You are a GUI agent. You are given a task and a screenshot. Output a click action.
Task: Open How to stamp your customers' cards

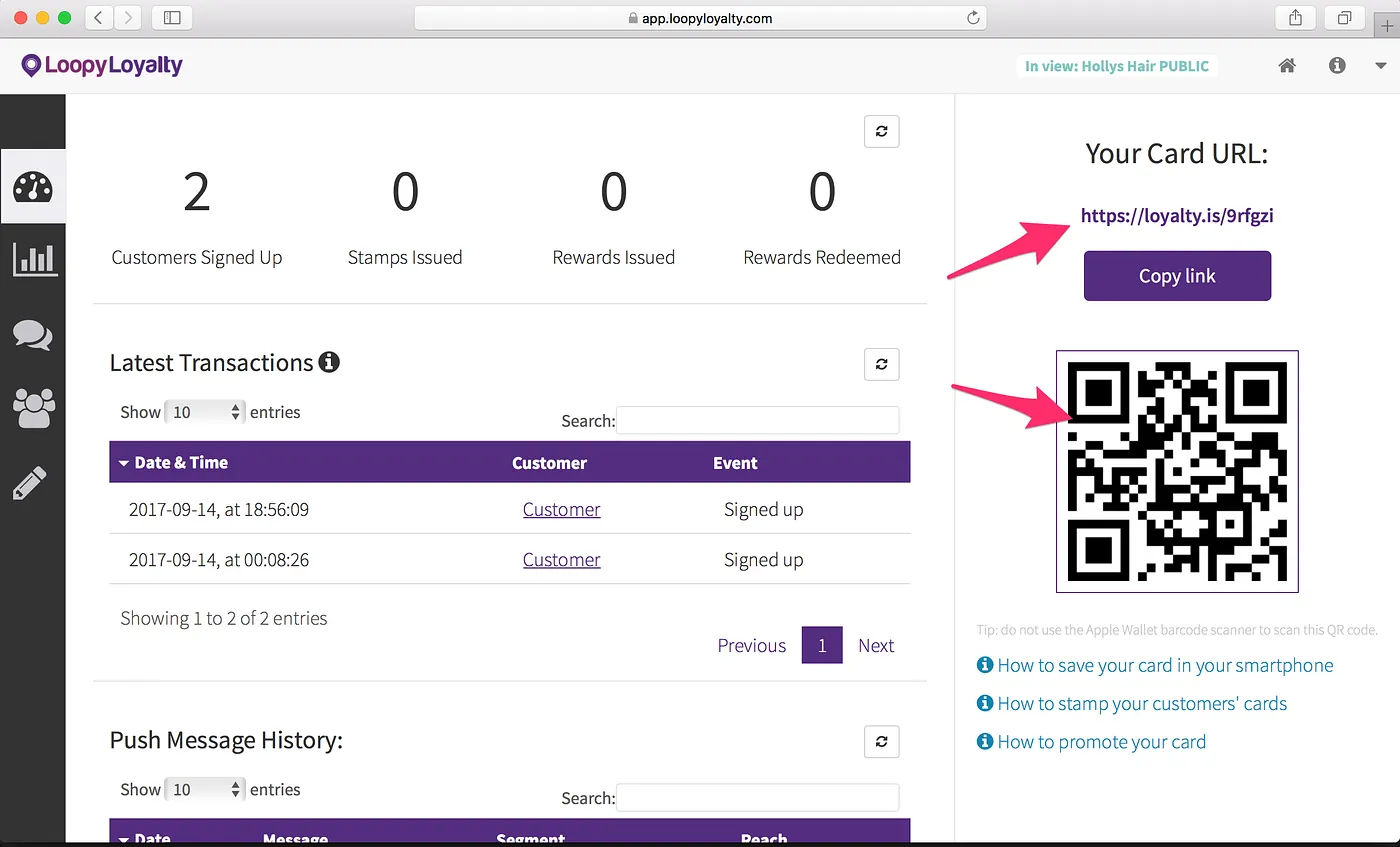1142,703
